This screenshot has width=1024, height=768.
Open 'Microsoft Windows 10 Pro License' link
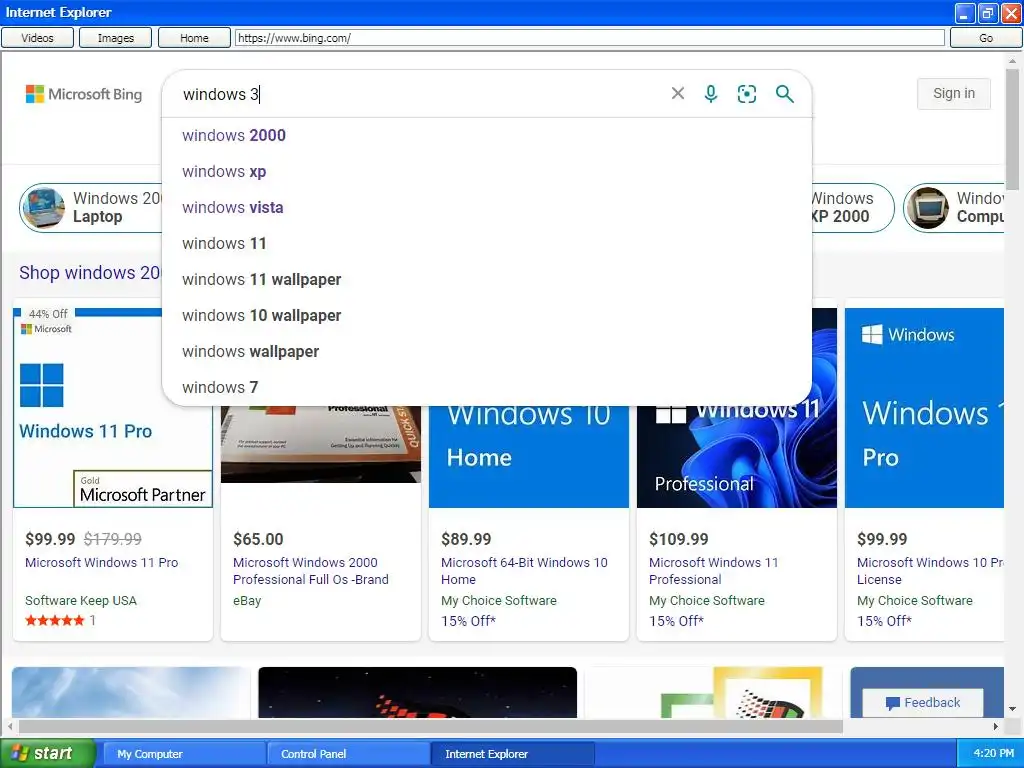pyautogui.click(x=930, y=571)
